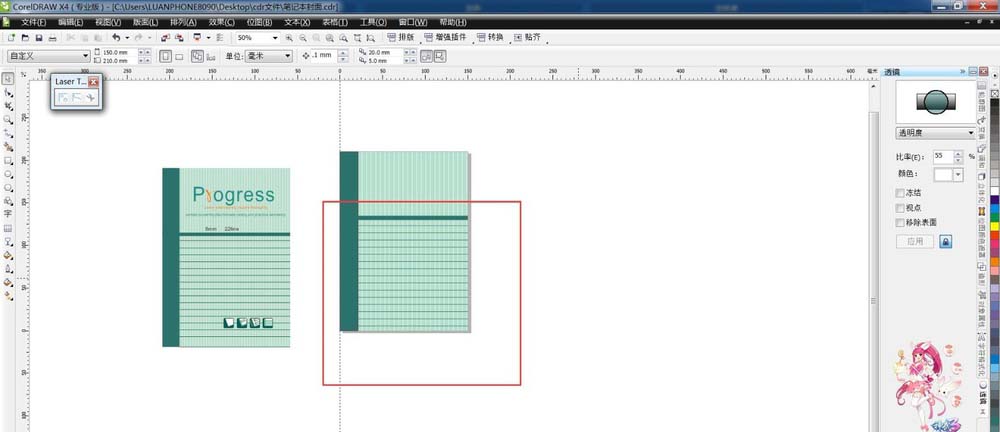Click the 应用 apply button
This screenshot has height=432, width=1000.
(x=915, y=241)
